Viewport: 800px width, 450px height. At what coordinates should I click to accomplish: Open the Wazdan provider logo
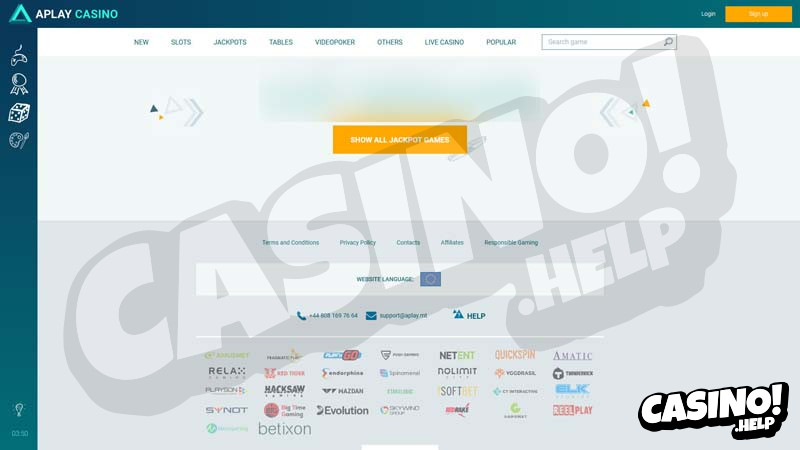(x=342, y=391)
